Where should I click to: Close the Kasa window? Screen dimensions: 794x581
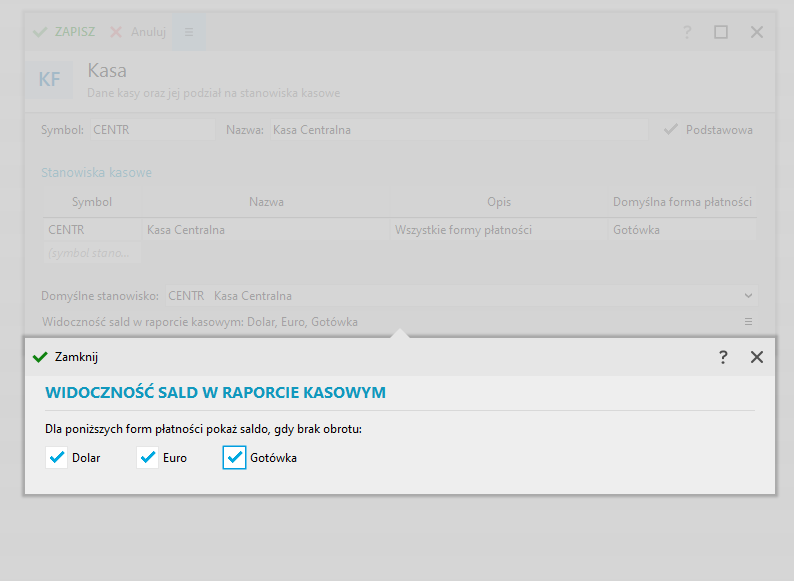[757, 32]
